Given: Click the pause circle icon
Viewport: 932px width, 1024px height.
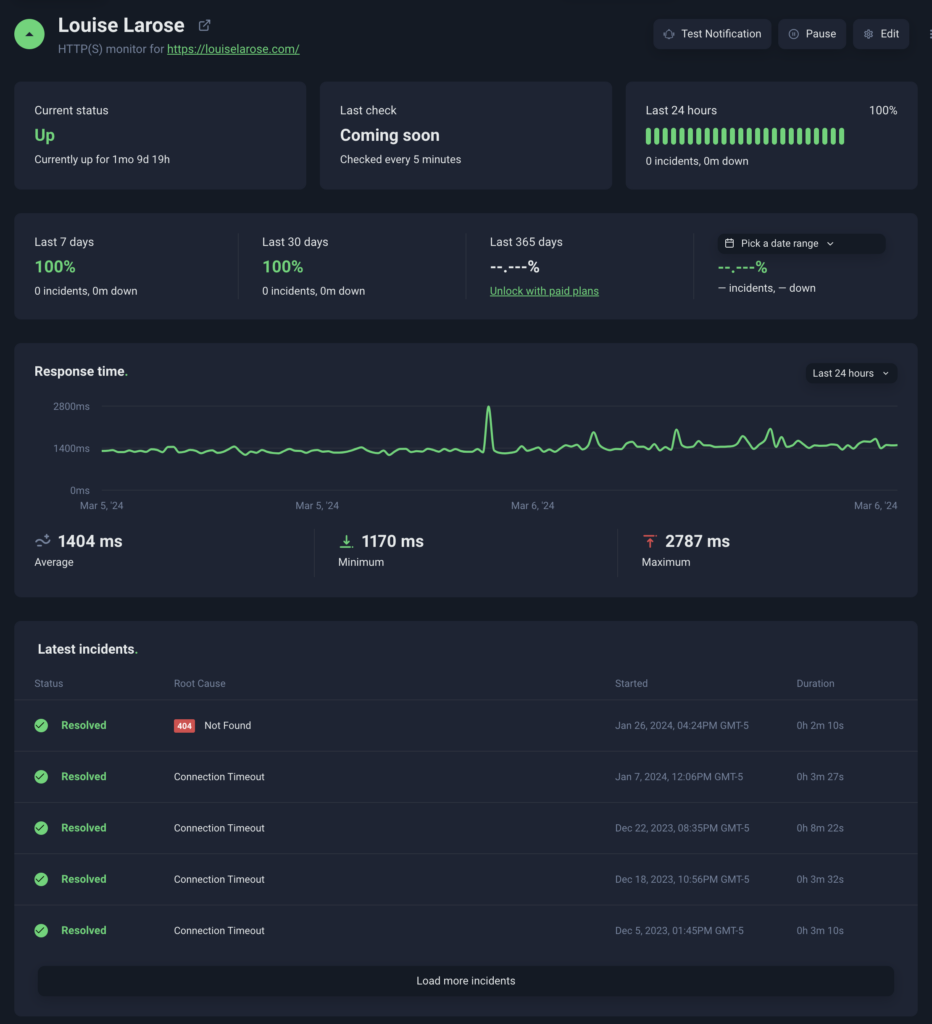Looking at the screenshot, I should (x=793, y=34).
